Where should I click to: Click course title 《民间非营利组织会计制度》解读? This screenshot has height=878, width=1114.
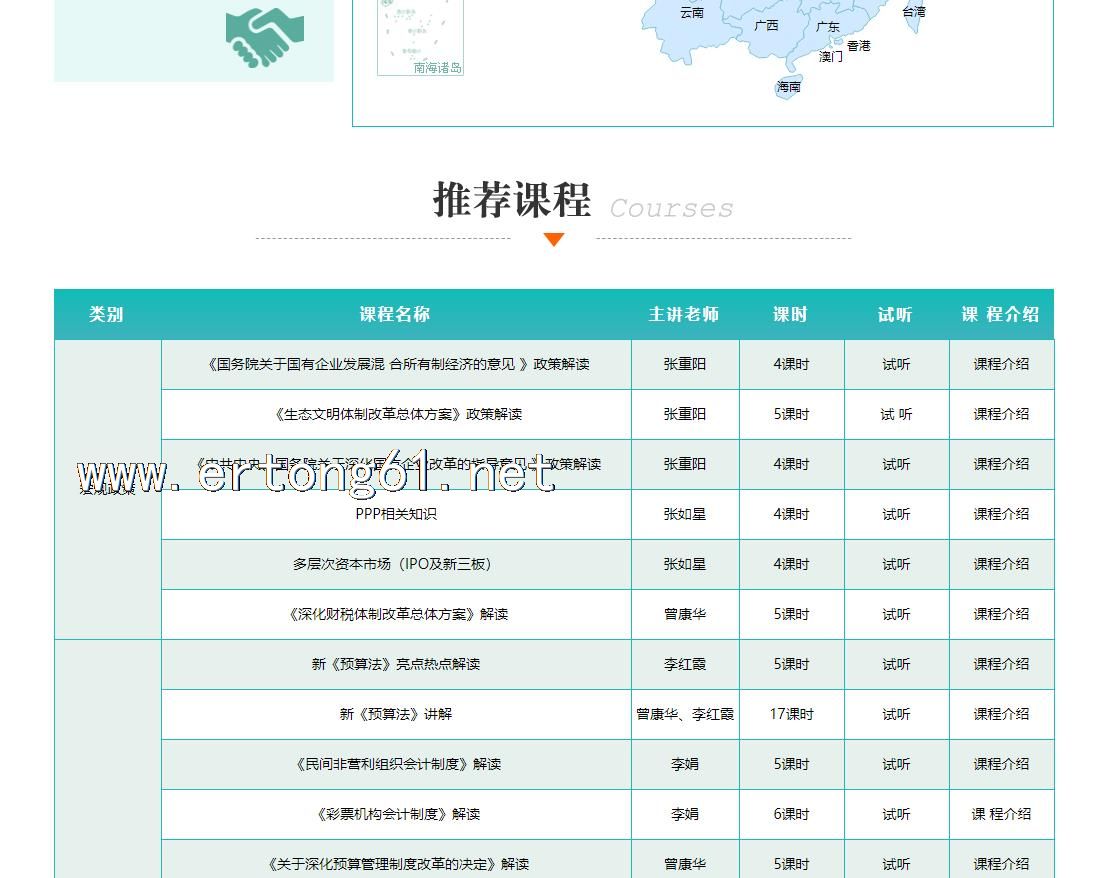(x=398, y=764)
